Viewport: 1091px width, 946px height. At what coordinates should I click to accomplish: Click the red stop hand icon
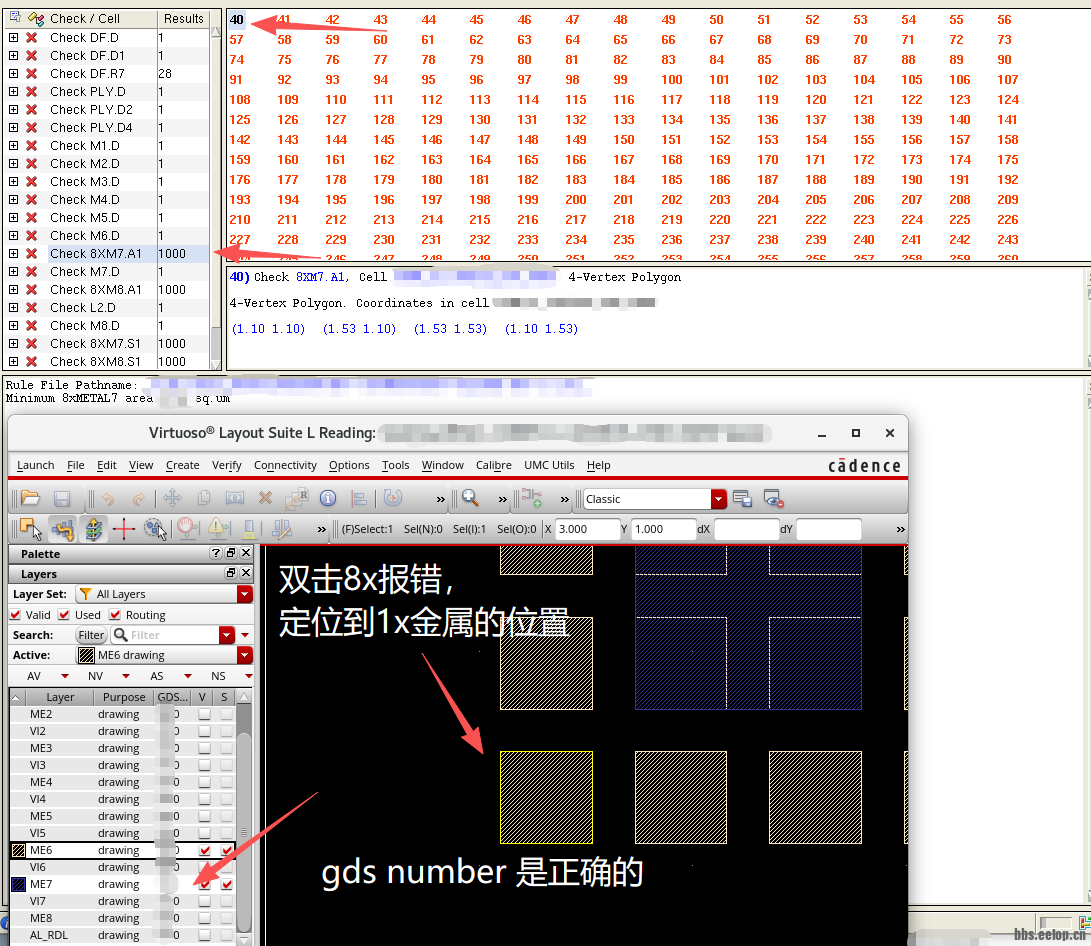click(187, 529)
